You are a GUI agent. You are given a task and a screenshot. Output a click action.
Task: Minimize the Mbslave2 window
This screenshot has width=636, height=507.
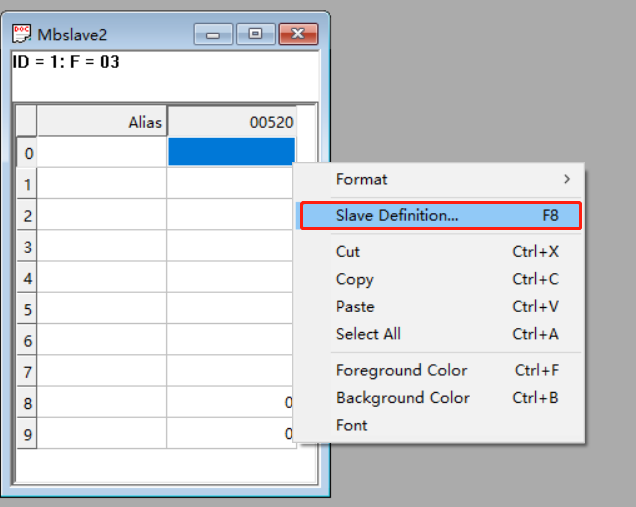pos(212,34)
